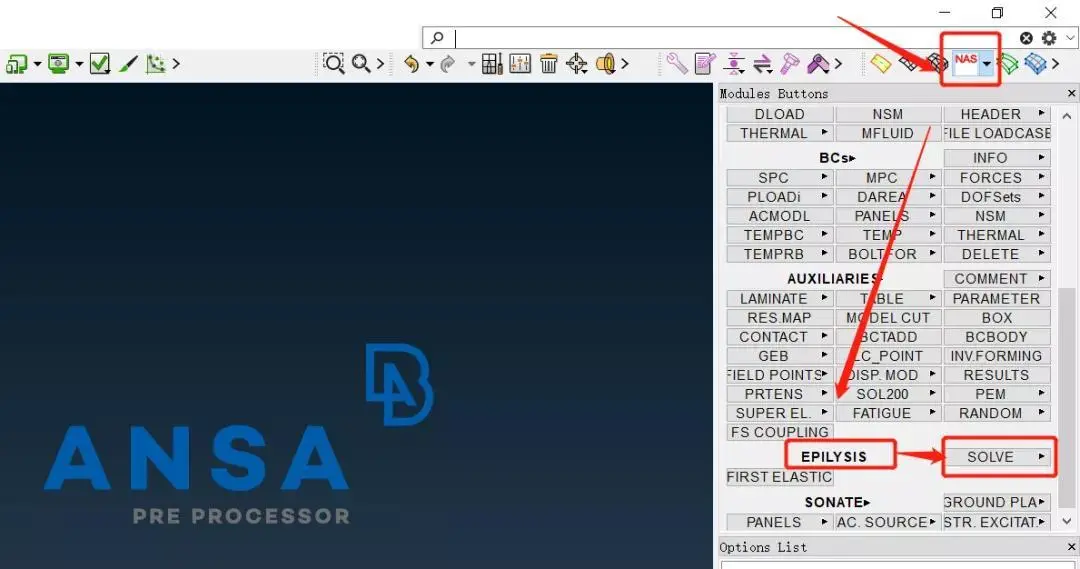The height and width of the screenshot is (569, 1080).
Task: Click the BCTADD button
Action: pyautogui.click(x=888, y=337)
